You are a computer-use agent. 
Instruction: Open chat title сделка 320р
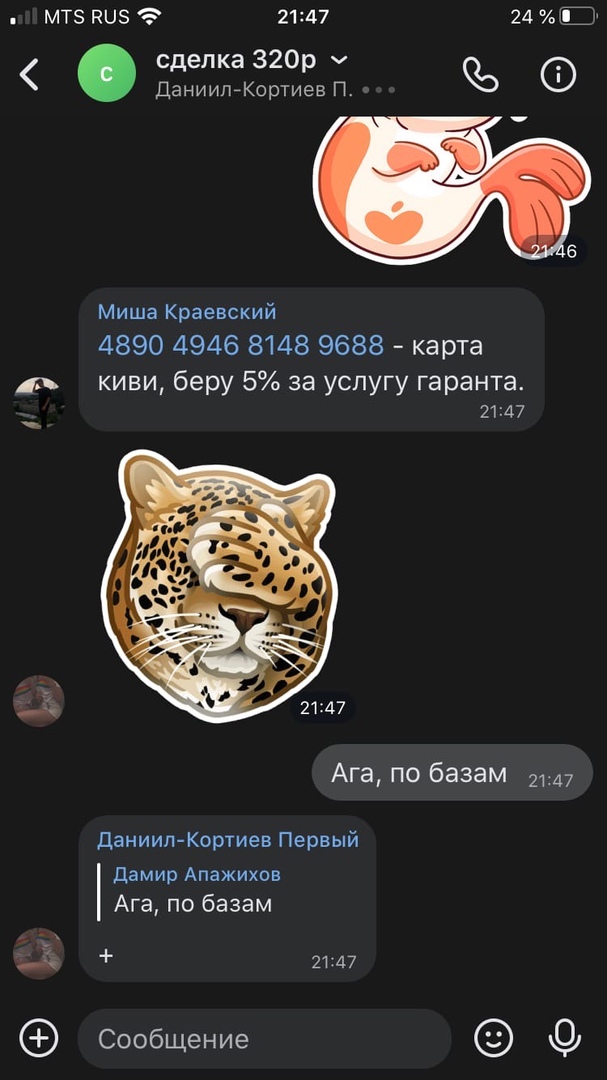(236, 61)
